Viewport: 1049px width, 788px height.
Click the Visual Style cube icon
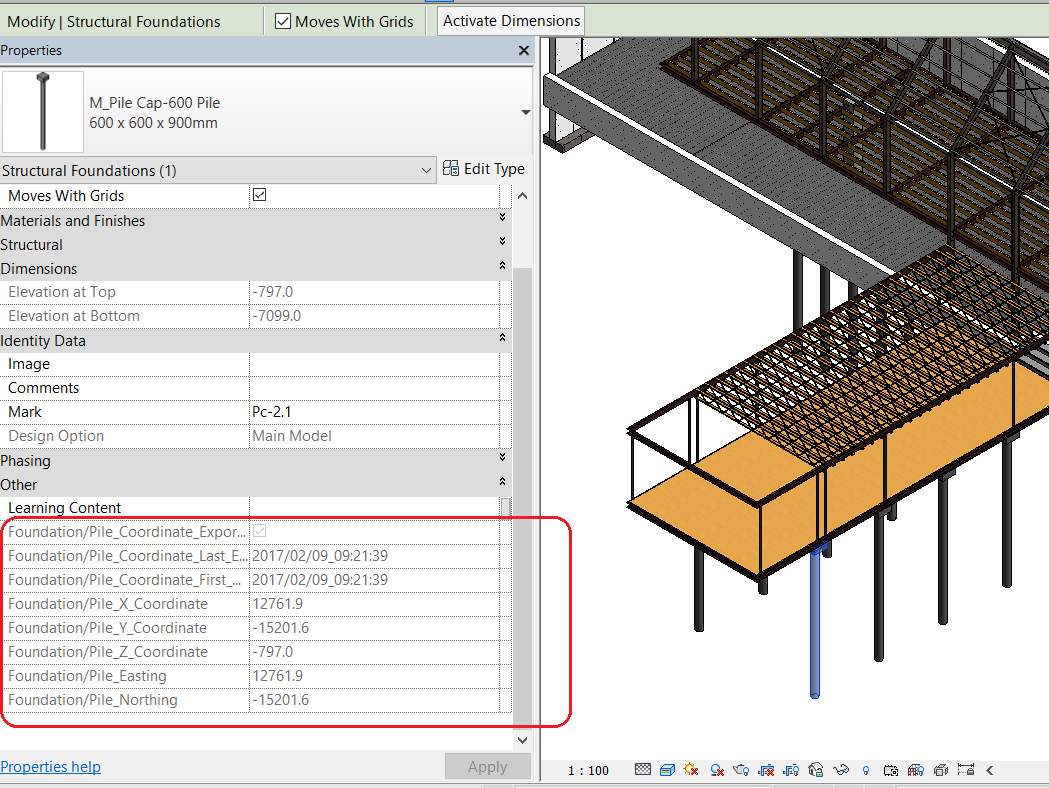(667, 770)
